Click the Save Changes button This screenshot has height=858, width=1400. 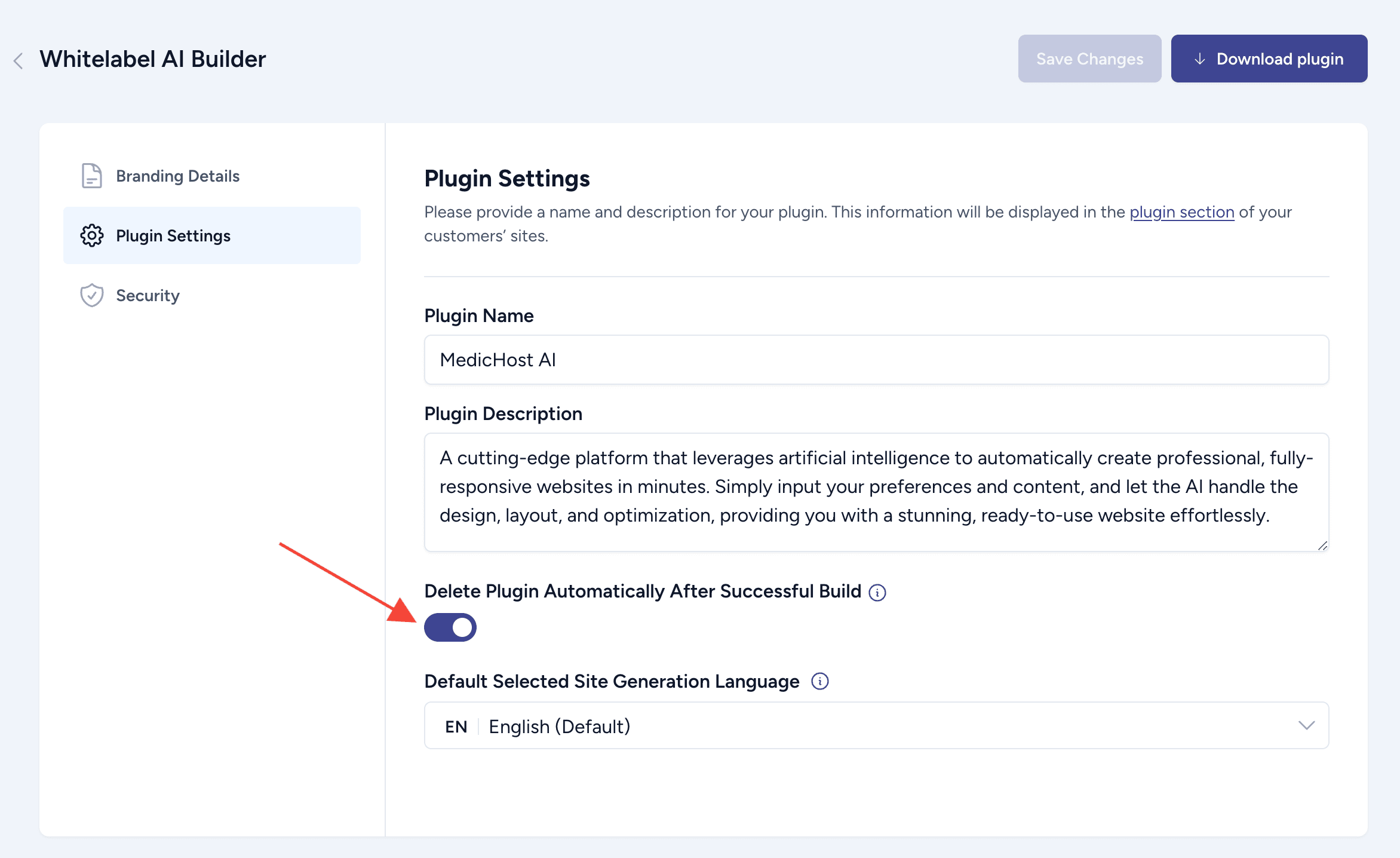coord(1089,59)
